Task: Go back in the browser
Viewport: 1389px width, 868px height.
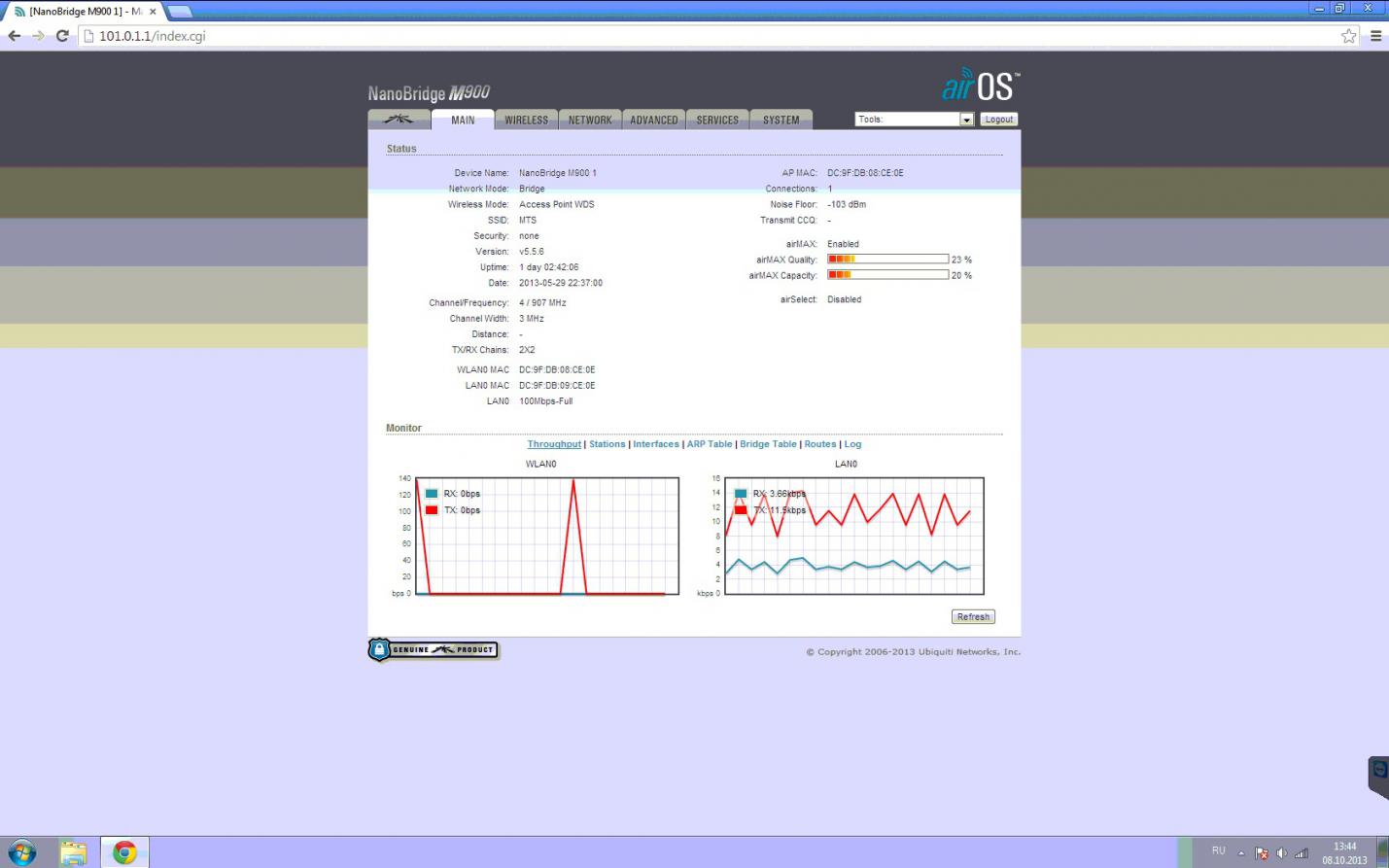Action: (15, 36)
